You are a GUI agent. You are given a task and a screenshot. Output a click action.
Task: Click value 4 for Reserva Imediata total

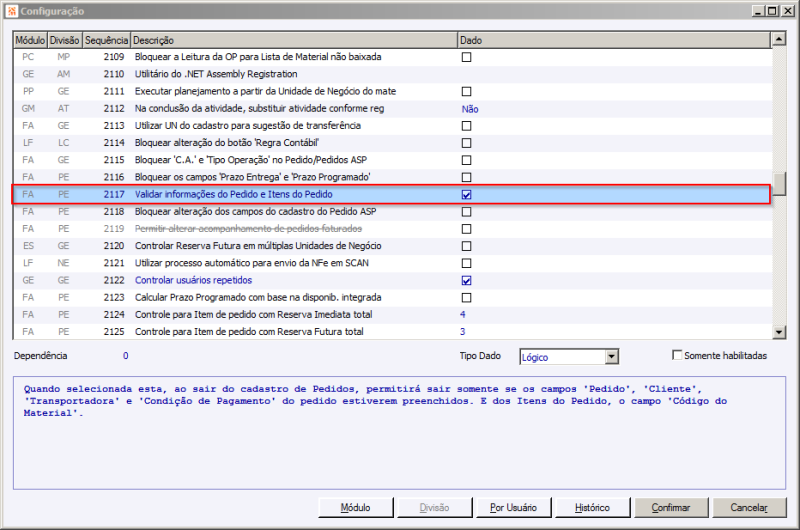(462, 314)
